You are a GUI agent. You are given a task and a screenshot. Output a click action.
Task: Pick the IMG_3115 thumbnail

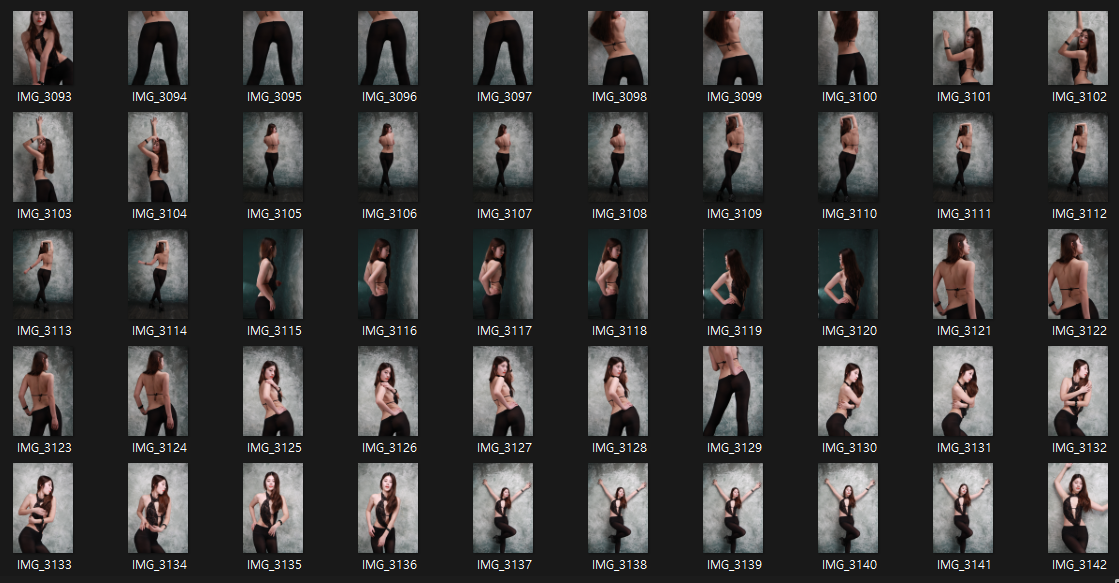point(273,274)
